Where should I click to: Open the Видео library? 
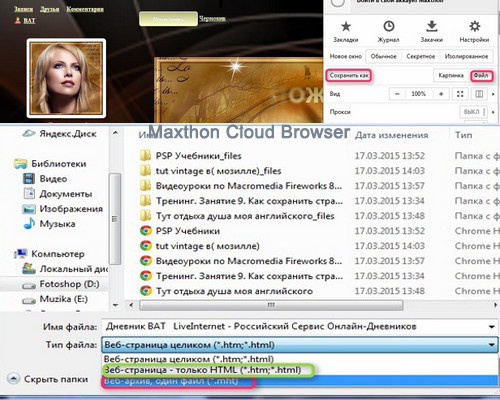pyautogui.click(x=45, y=179)
